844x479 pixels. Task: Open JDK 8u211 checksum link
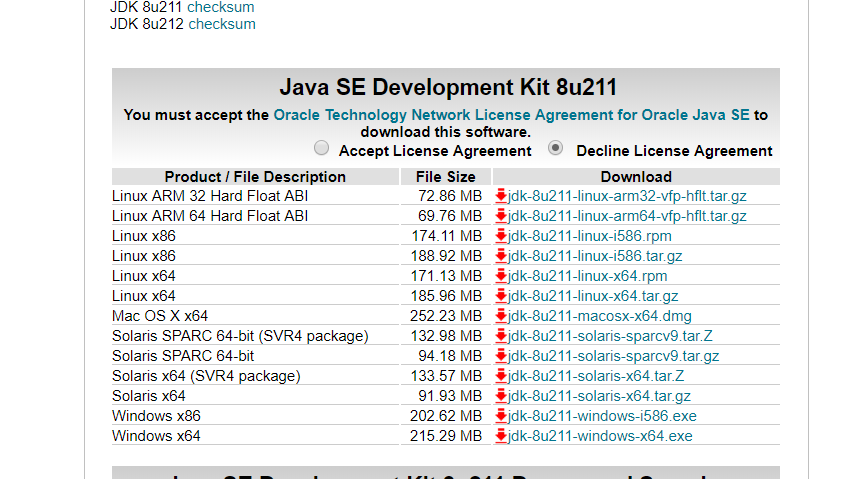(x=221, y=7)
